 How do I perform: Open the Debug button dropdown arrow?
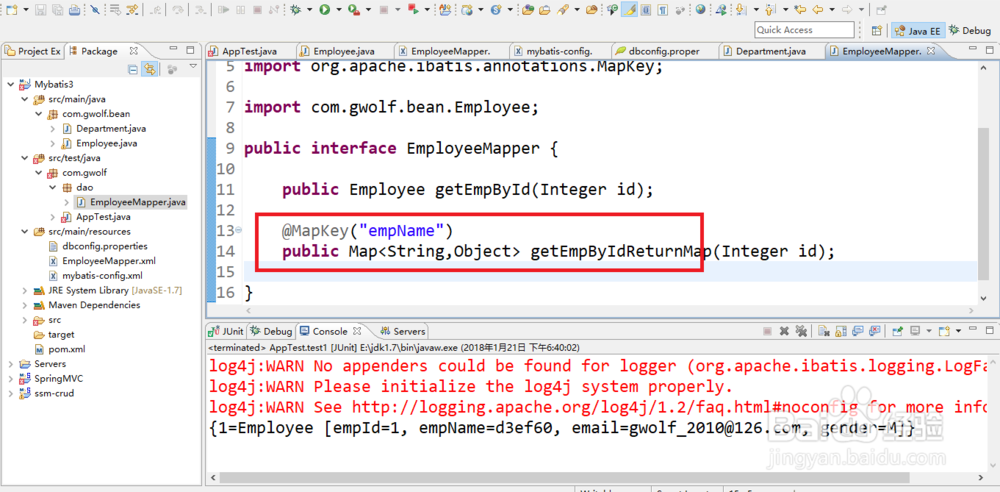tap(309, 10)
